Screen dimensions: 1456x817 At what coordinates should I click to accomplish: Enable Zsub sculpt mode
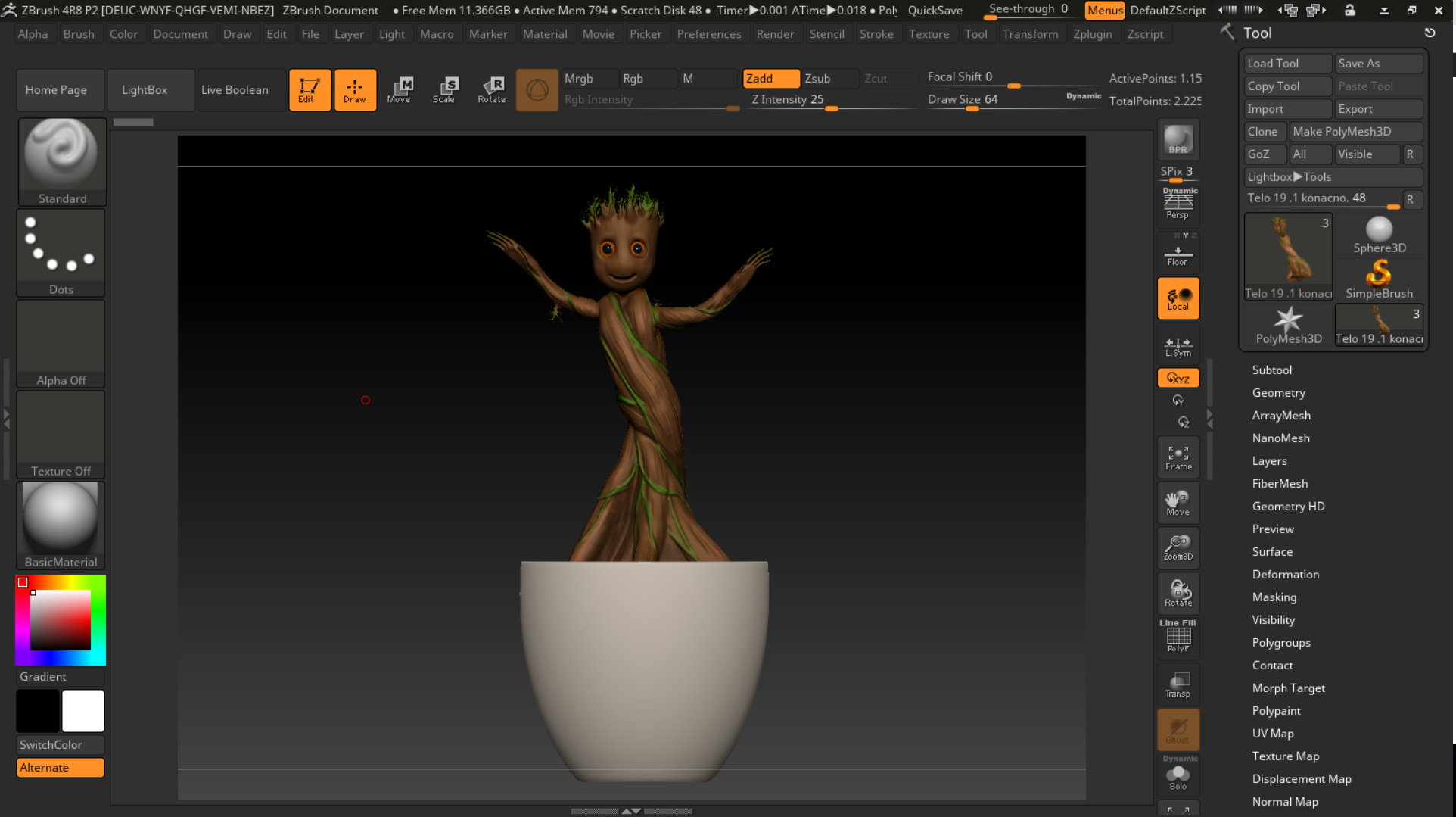pos(829,79)
